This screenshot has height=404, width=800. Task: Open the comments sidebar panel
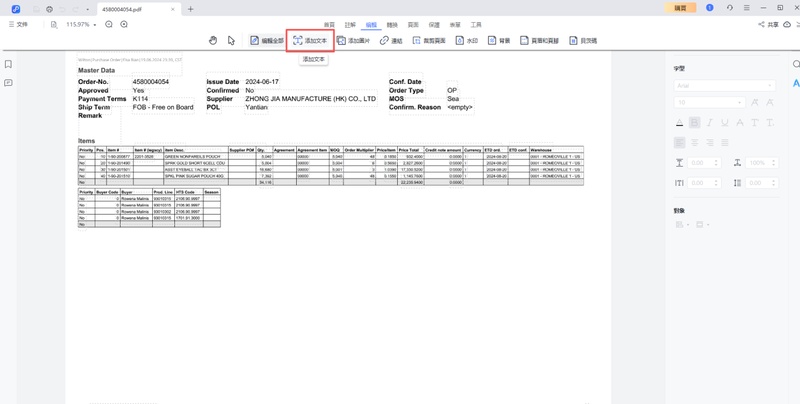[x=8, y=83]
